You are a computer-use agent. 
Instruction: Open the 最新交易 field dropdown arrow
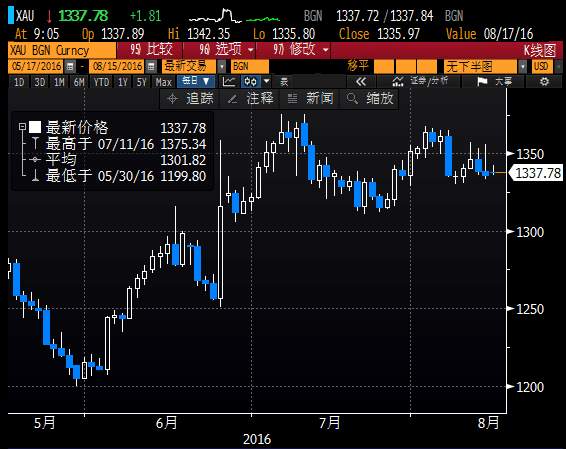coord(222,66)
